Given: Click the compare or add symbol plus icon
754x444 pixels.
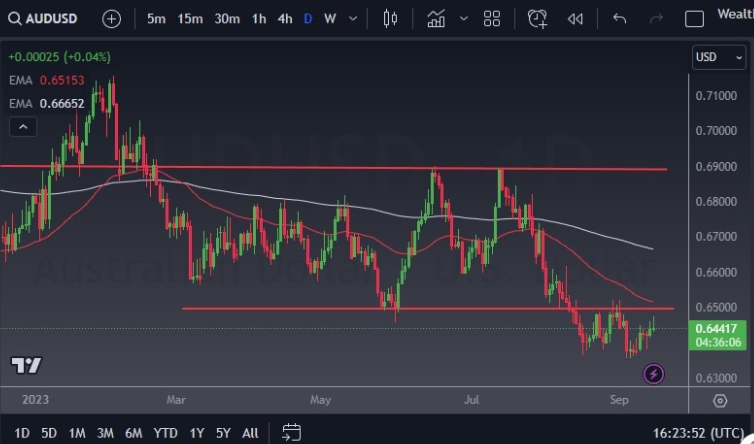Looking at the screenshot, I should click(111, 18).
